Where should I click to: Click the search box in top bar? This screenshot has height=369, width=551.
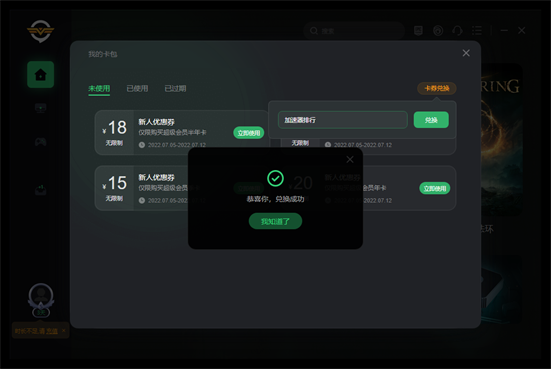pyautogui.click(x=354, y=31)
